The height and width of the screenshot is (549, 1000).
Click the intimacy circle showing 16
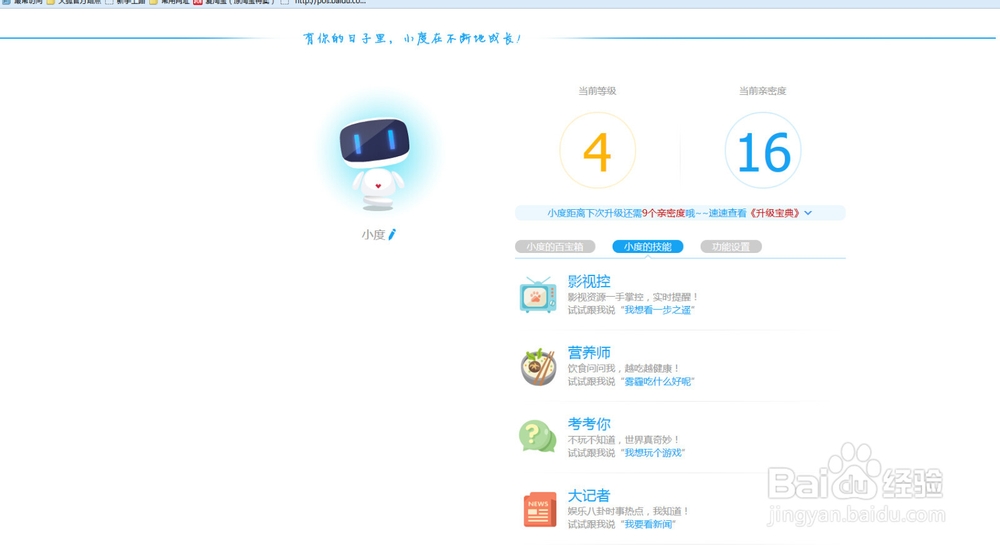763,150
